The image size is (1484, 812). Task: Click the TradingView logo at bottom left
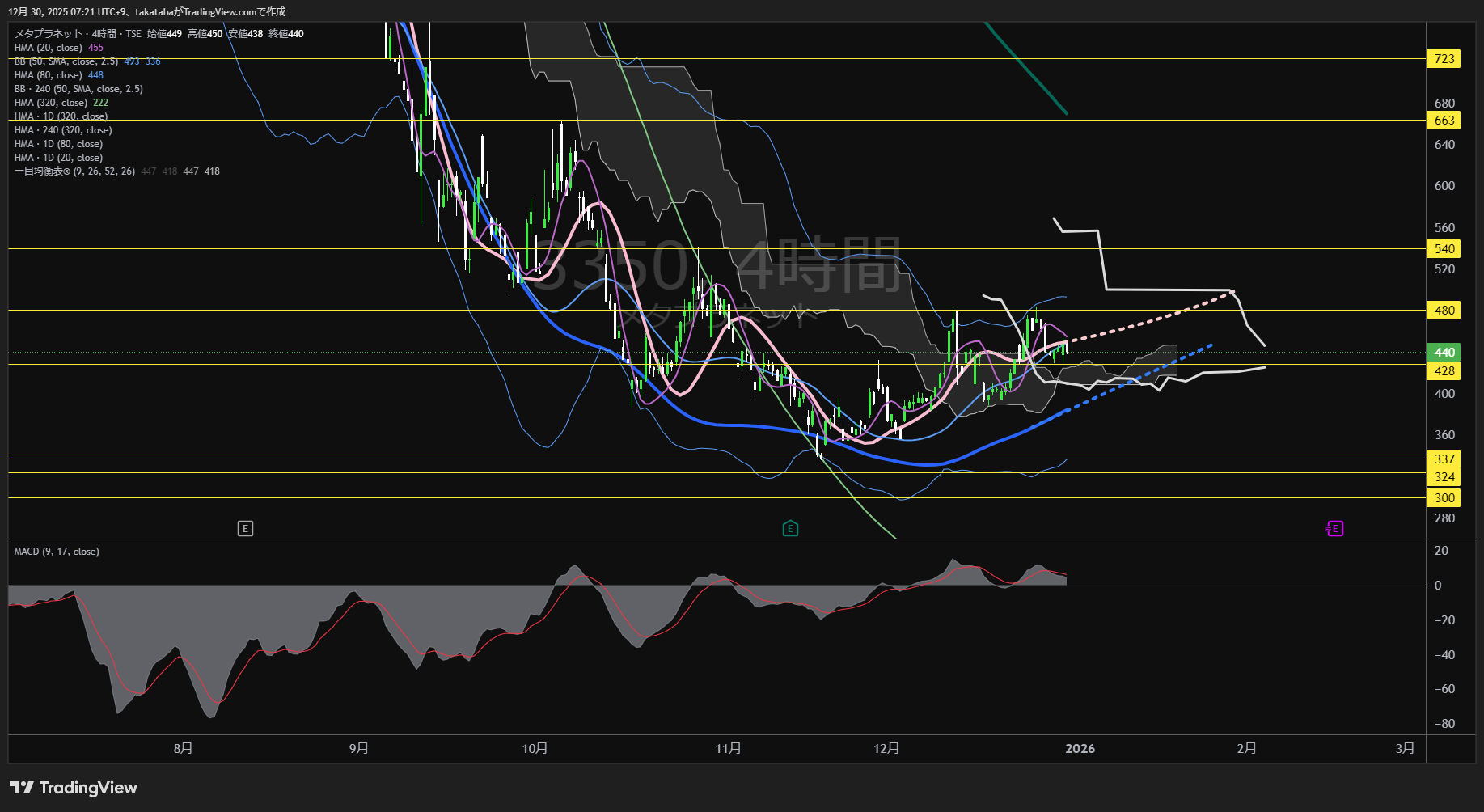pyautogui.click(x=74, y=788)
